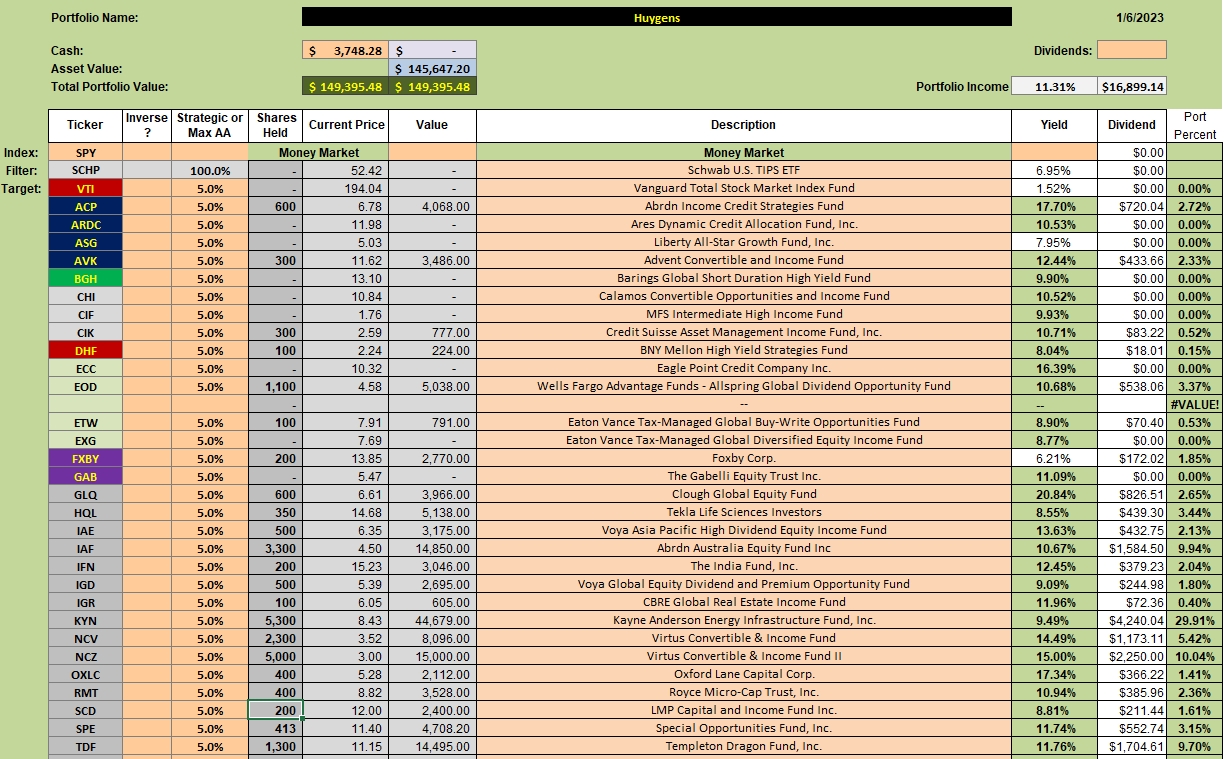Select the SCHP filter ticker cell

[x=85, y=170]
